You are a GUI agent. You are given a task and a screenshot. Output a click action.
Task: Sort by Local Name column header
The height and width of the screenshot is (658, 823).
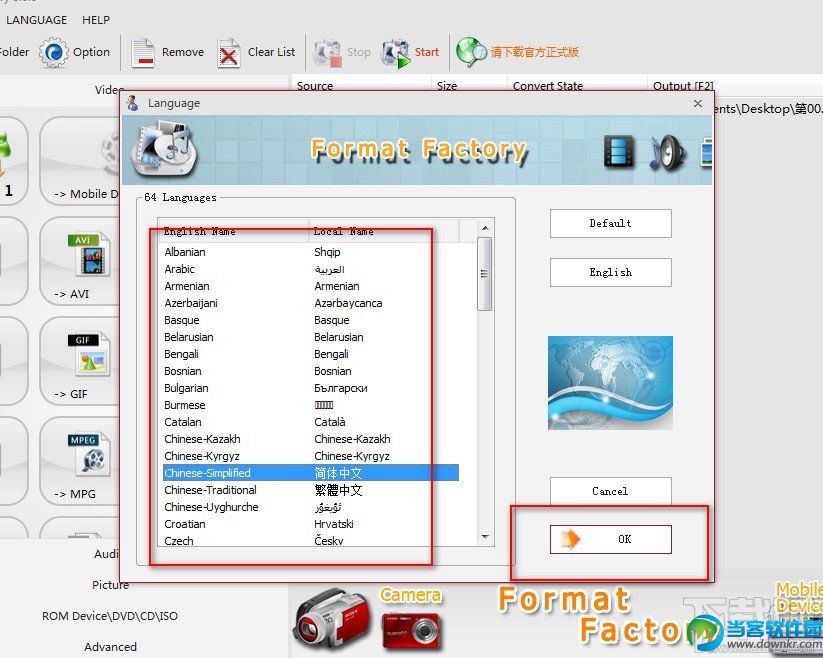point(384,231)
